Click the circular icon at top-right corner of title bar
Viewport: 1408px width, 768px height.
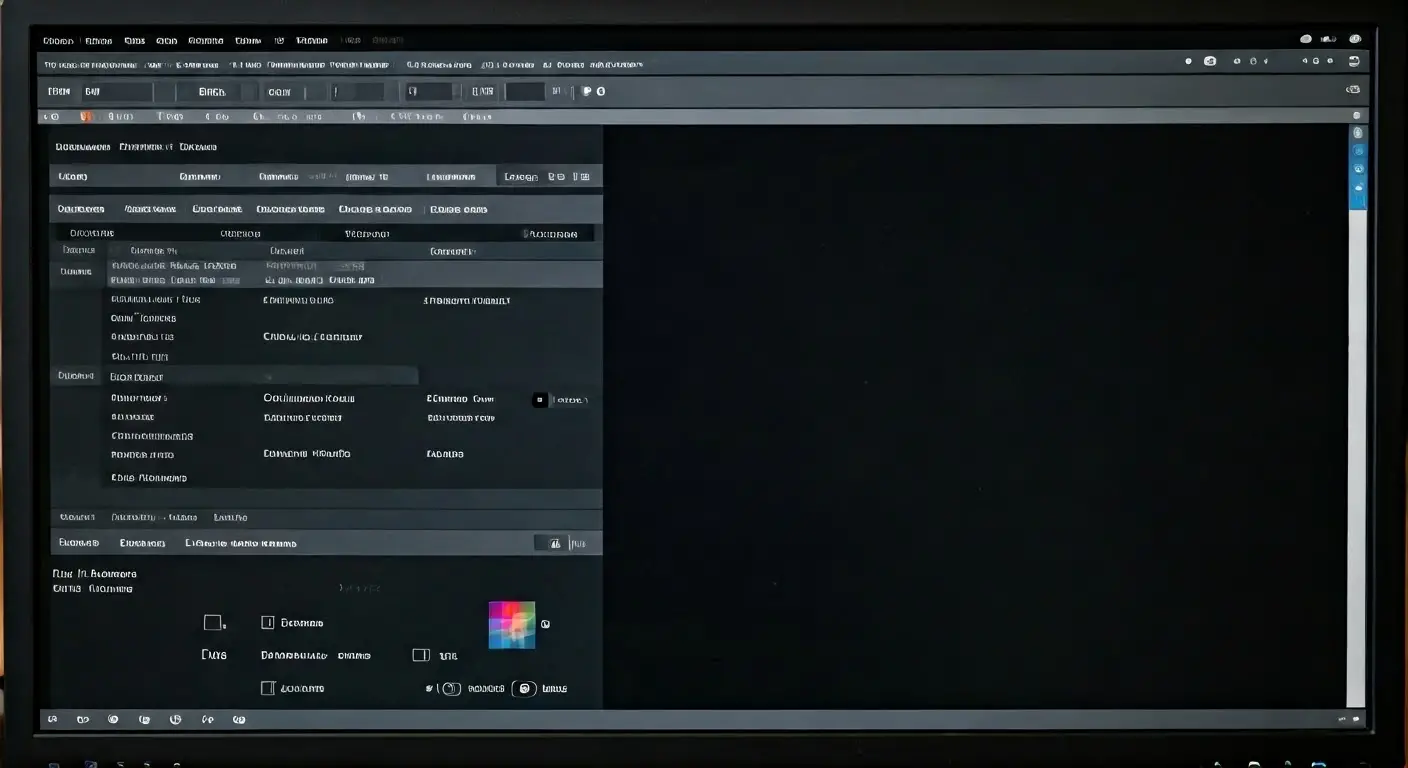[x=1355, y=39]
